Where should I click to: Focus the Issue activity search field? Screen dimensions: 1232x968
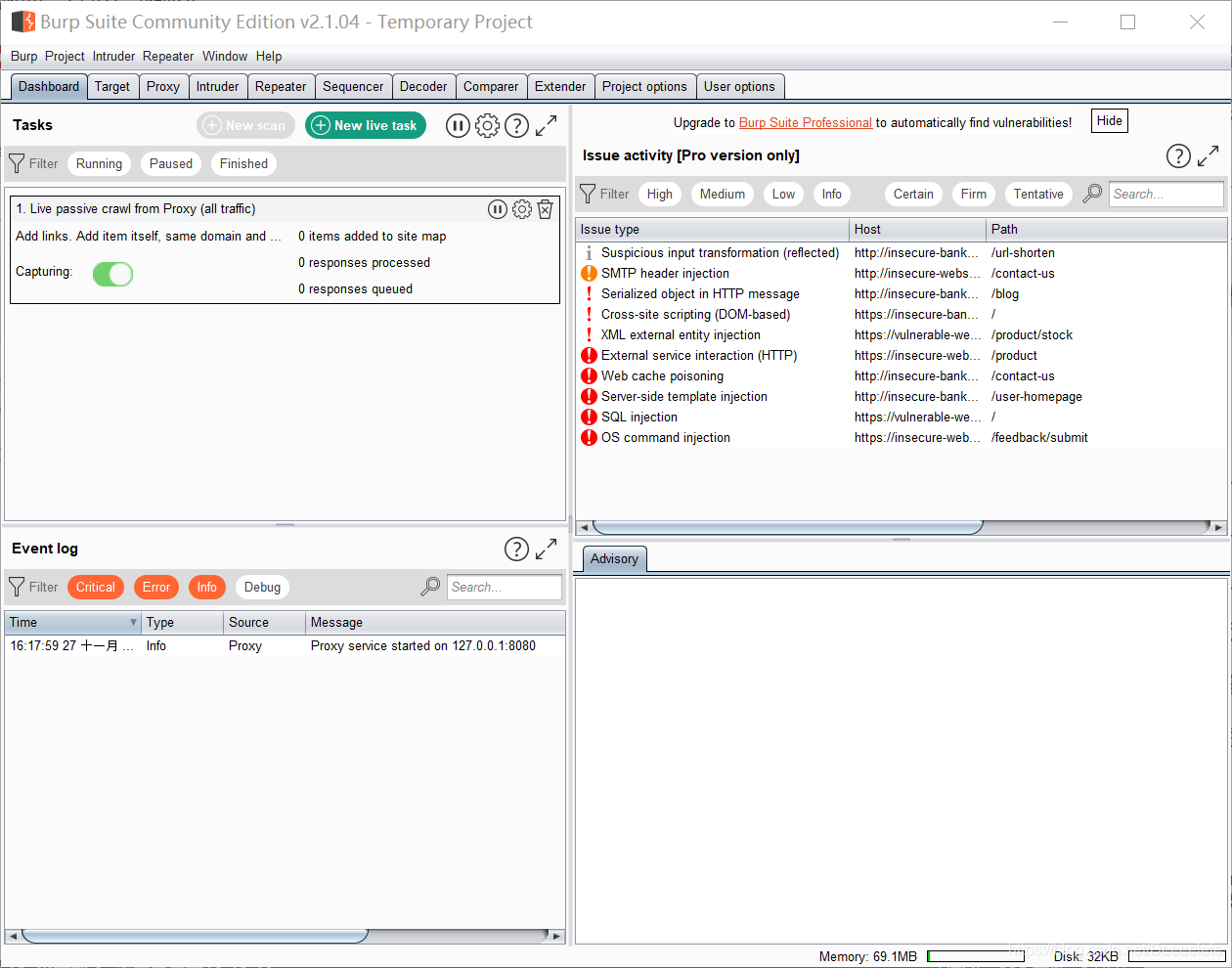tap(1166, 194)
